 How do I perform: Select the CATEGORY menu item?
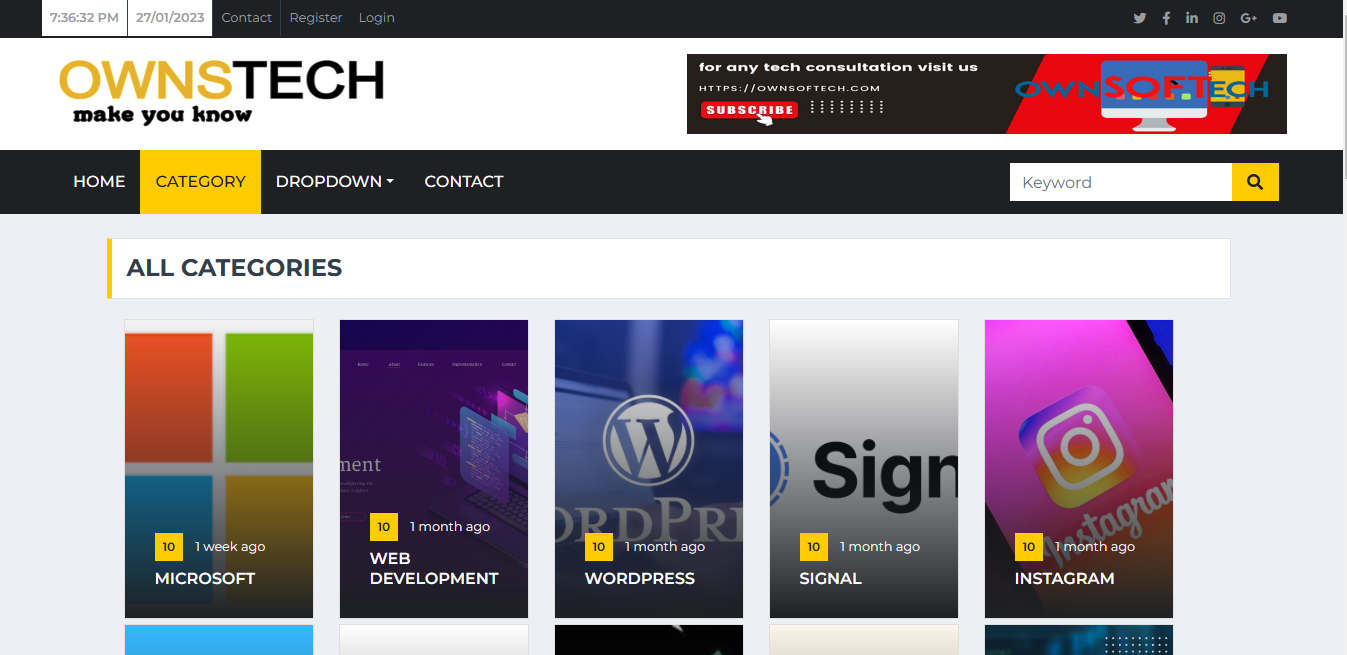pos(200,182)
